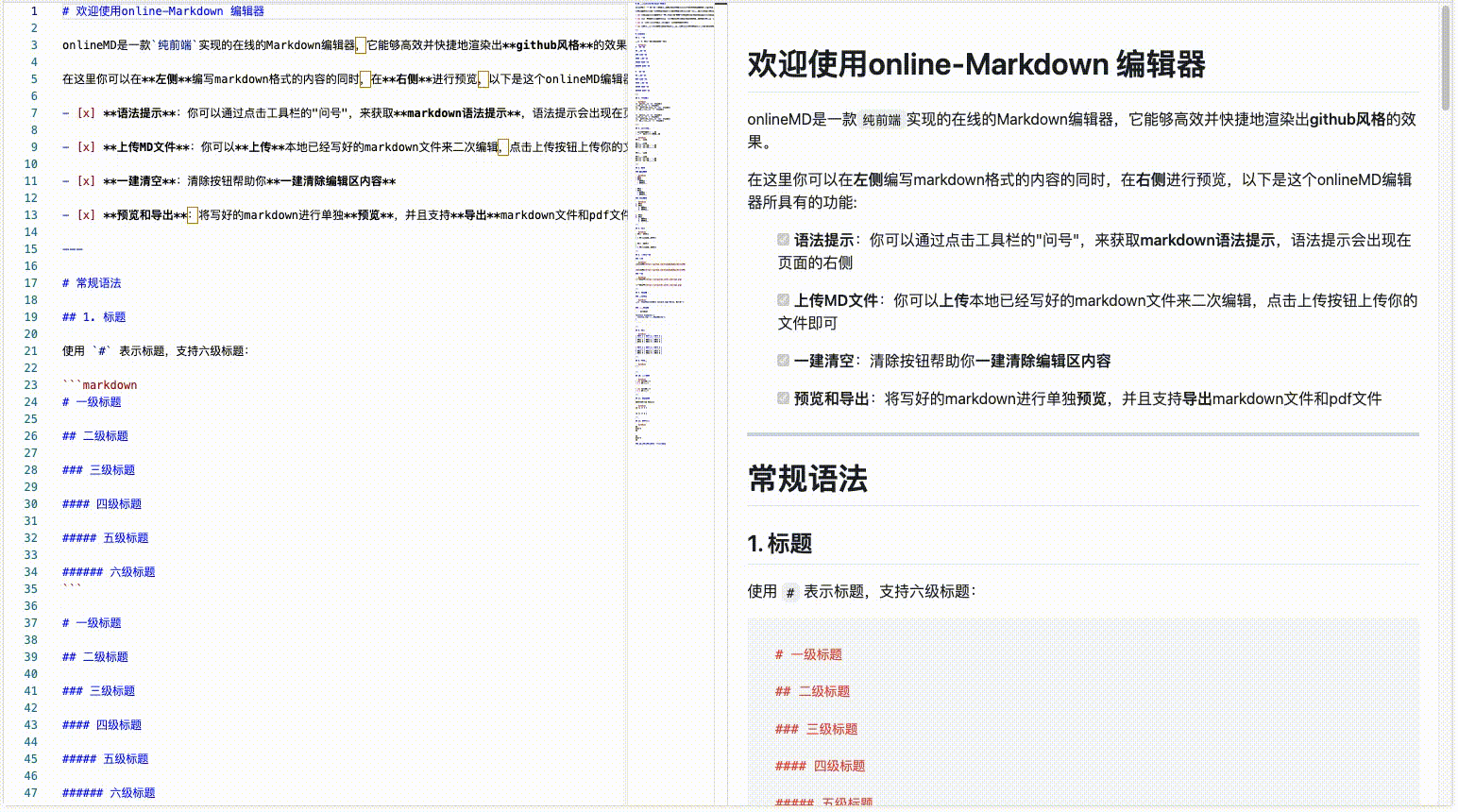This screenshot has height=812, width=1458.
Task: Select line number 23 in the gutter
Action: tap(30, 384)
